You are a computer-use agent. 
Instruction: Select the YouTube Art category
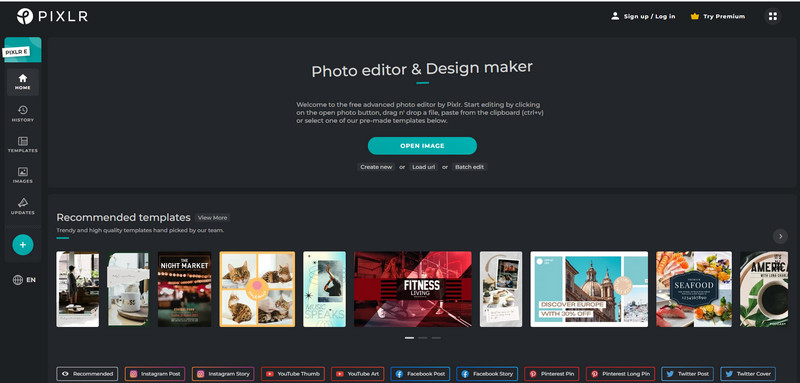tap(358, 374)
